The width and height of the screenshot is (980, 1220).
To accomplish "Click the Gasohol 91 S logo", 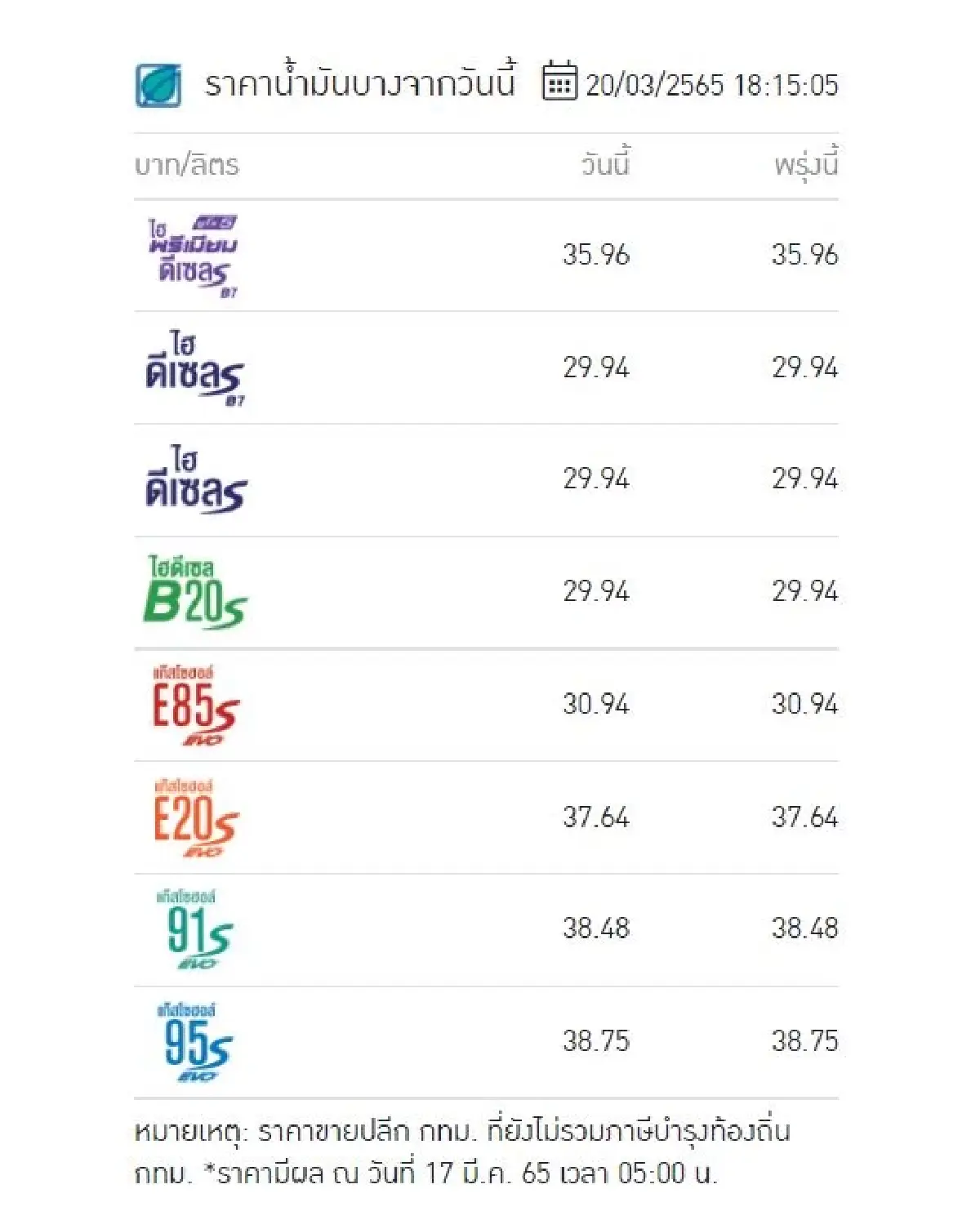I will tap(198, 931).
